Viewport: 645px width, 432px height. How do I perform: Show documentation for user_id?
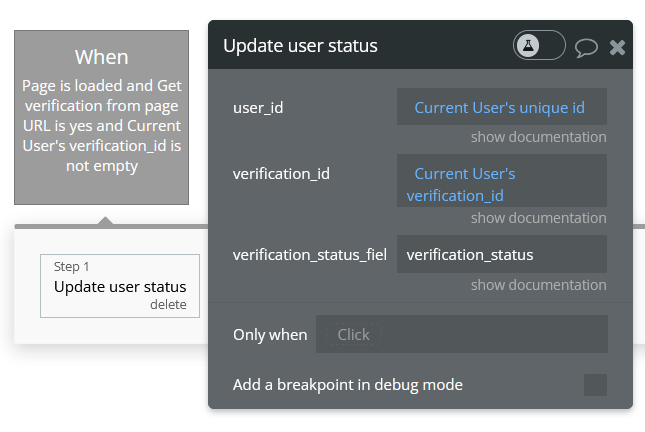(x=538, y=137)
